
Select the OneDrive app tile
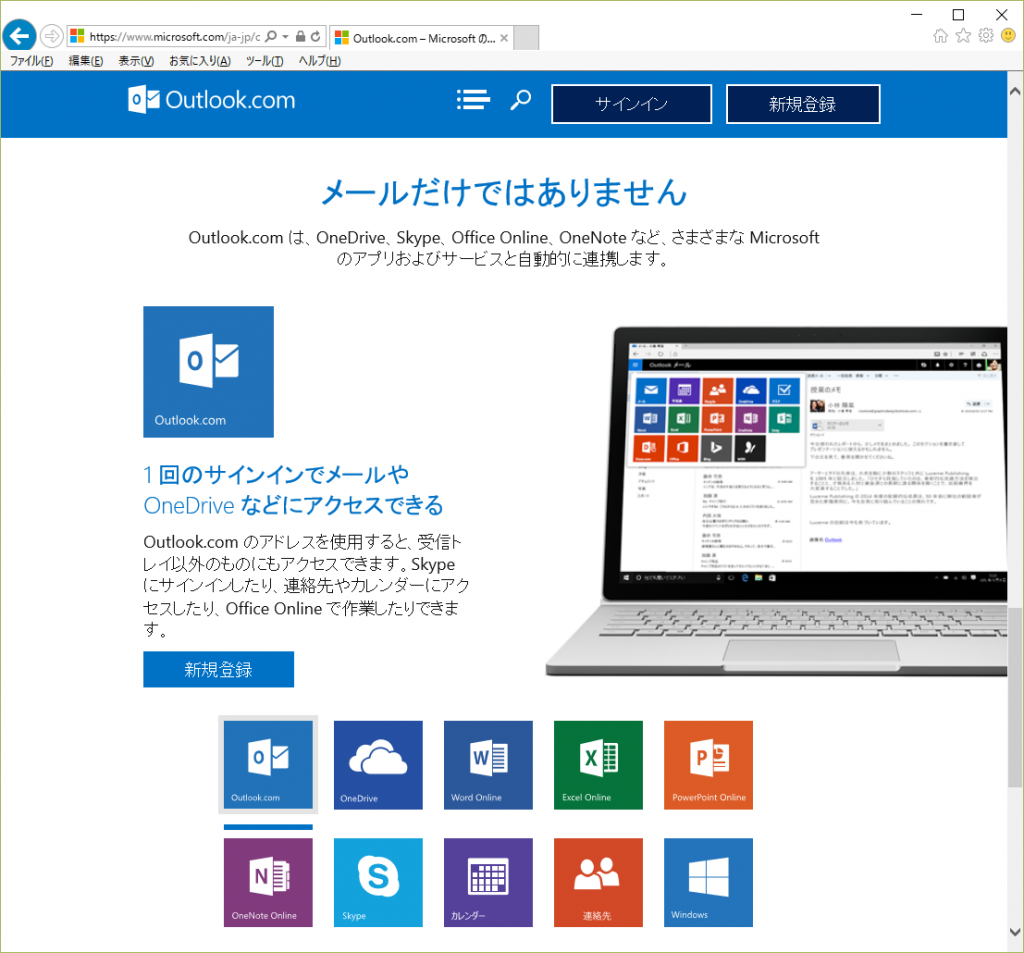point(378,765)
